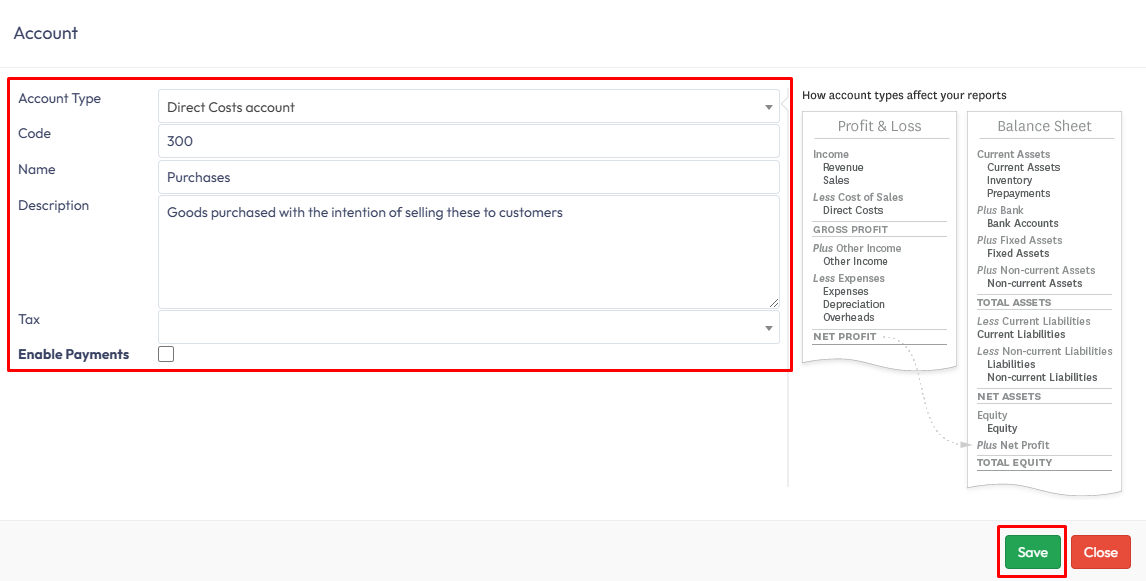This screenshot has height=581, width=1146.
Task: Click Revenue under Income
Action: [x=843, y=167]
